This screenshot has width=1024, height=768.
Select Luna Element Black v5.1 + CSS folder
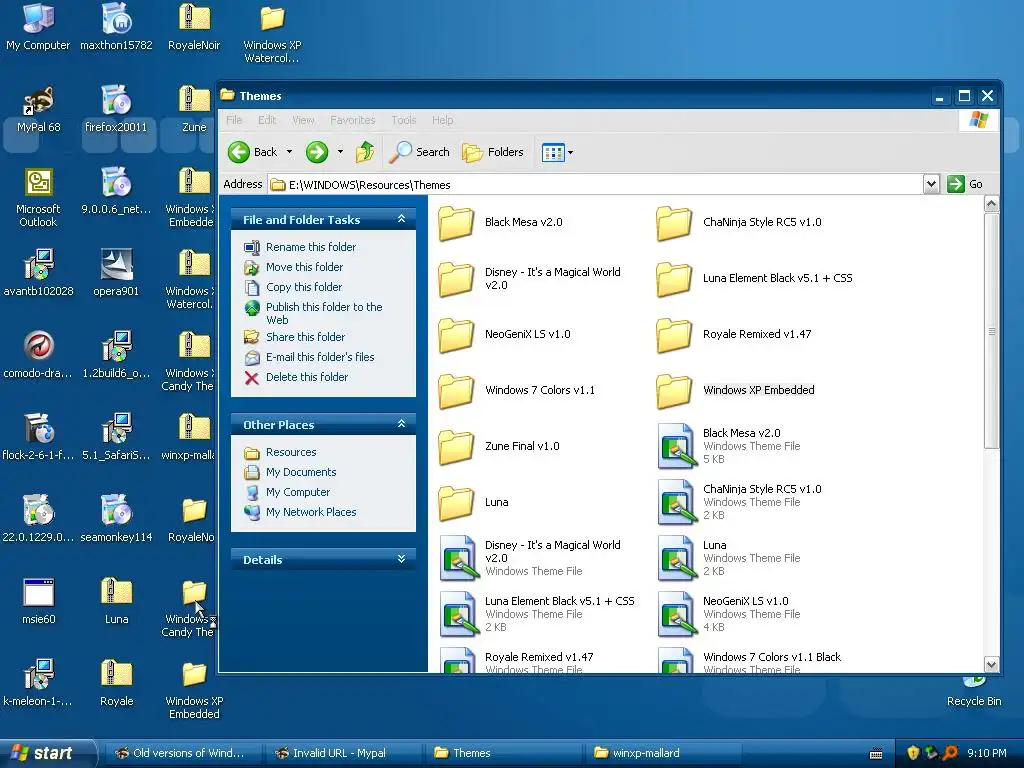tap(674, 279)
